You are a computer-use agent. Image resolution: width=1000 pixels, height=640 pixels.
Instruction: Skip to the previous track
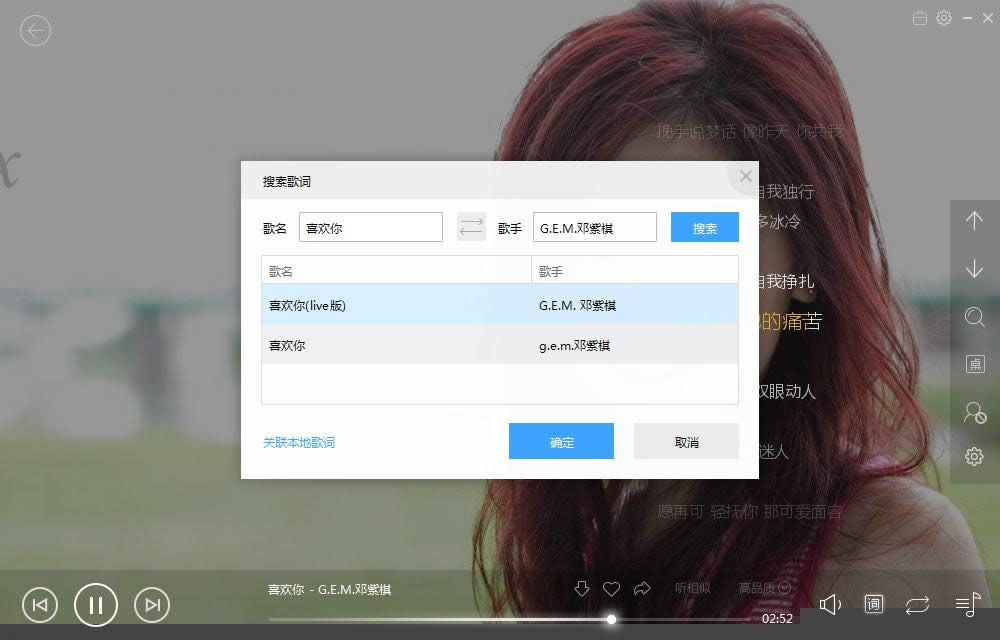(40, 605)
